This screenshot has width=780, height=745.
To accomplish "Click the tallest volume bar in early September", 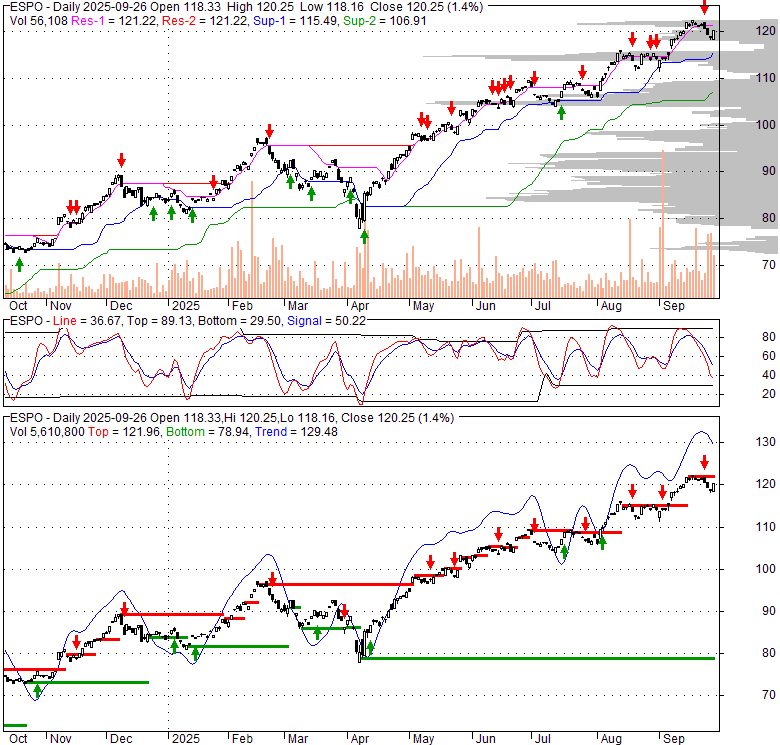I will point(663,223).
